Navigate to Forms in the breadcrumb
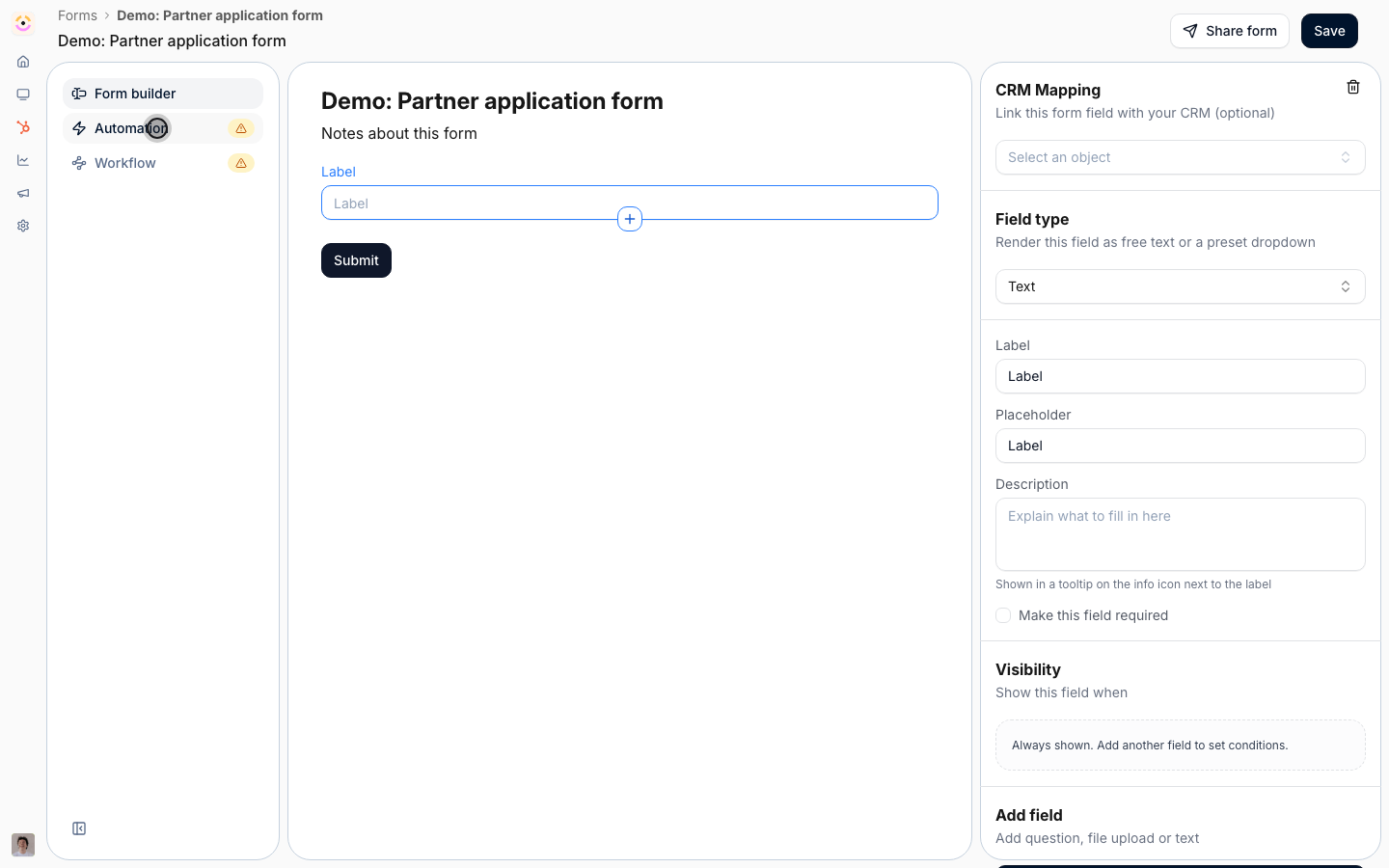The image size is (1389, 868). tap(77, 15)
